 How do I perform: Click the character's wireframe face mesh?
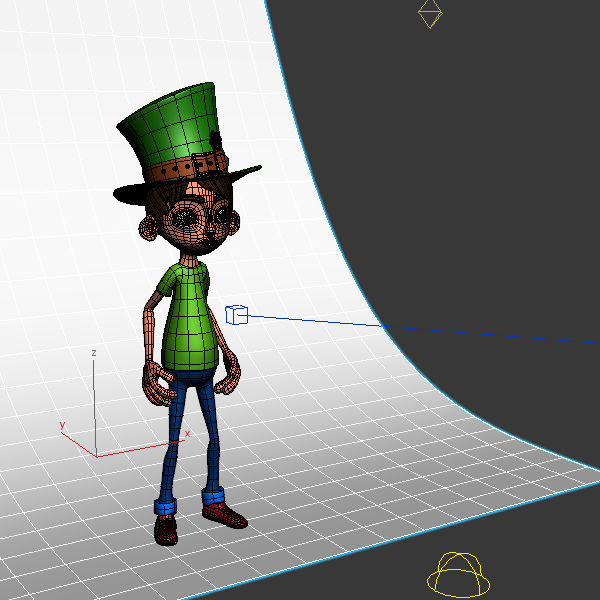195,222
